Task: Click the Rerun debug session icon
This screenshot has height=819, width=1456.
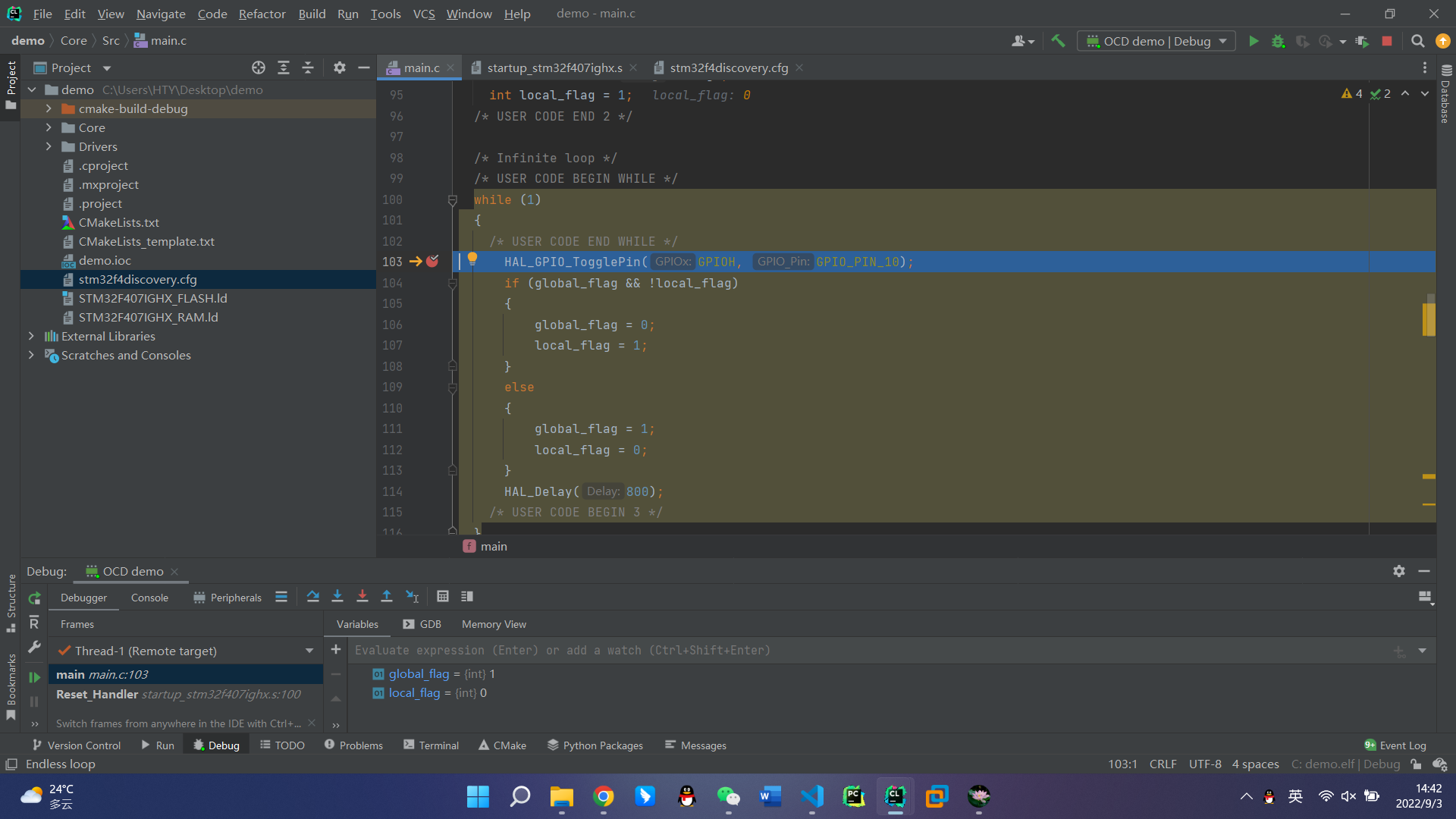Action: pyautogui.click(x=34, y=598)
